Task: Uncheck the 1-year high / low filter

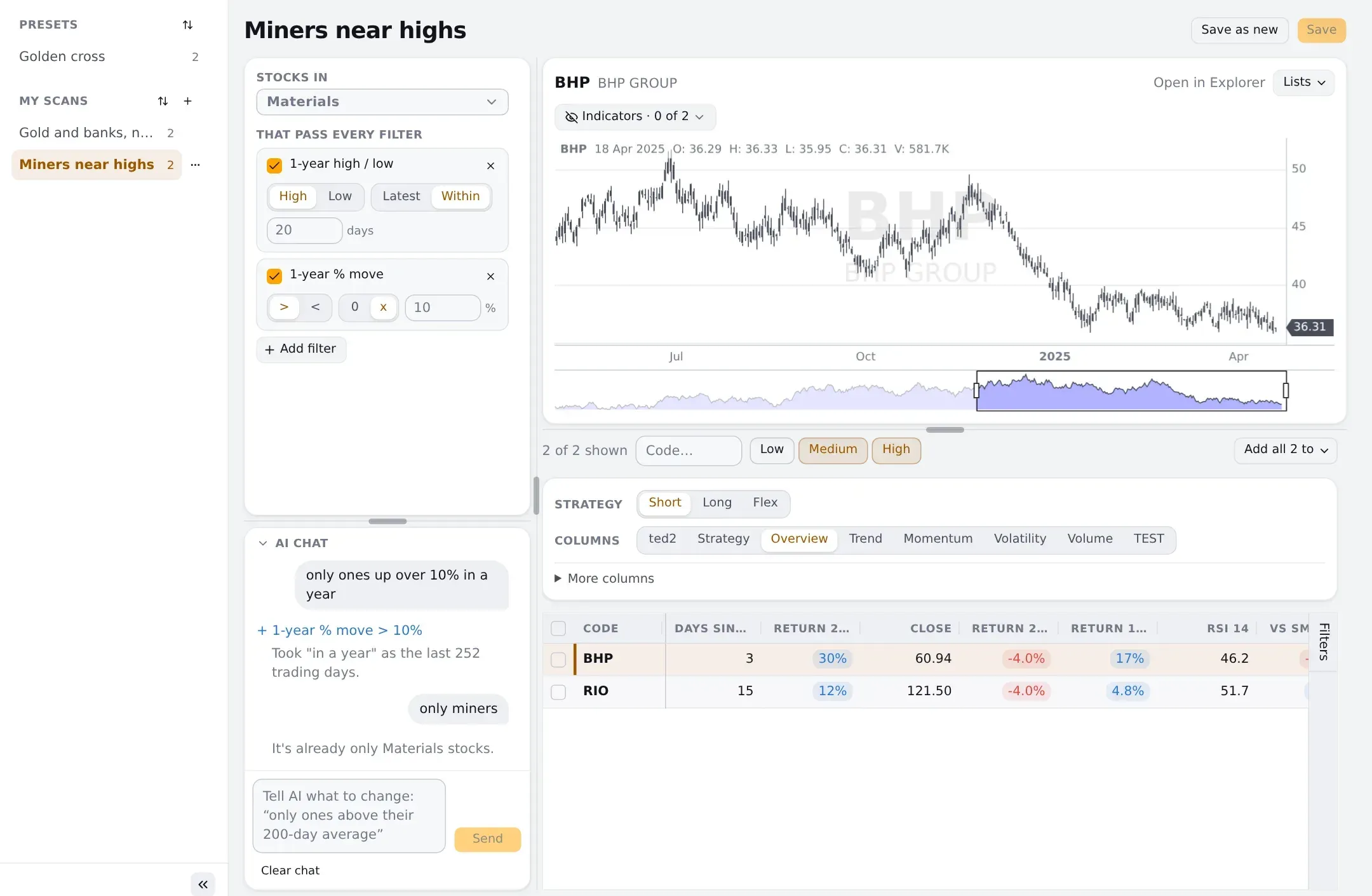Action: pyautogui.click(x=274, y=165)
